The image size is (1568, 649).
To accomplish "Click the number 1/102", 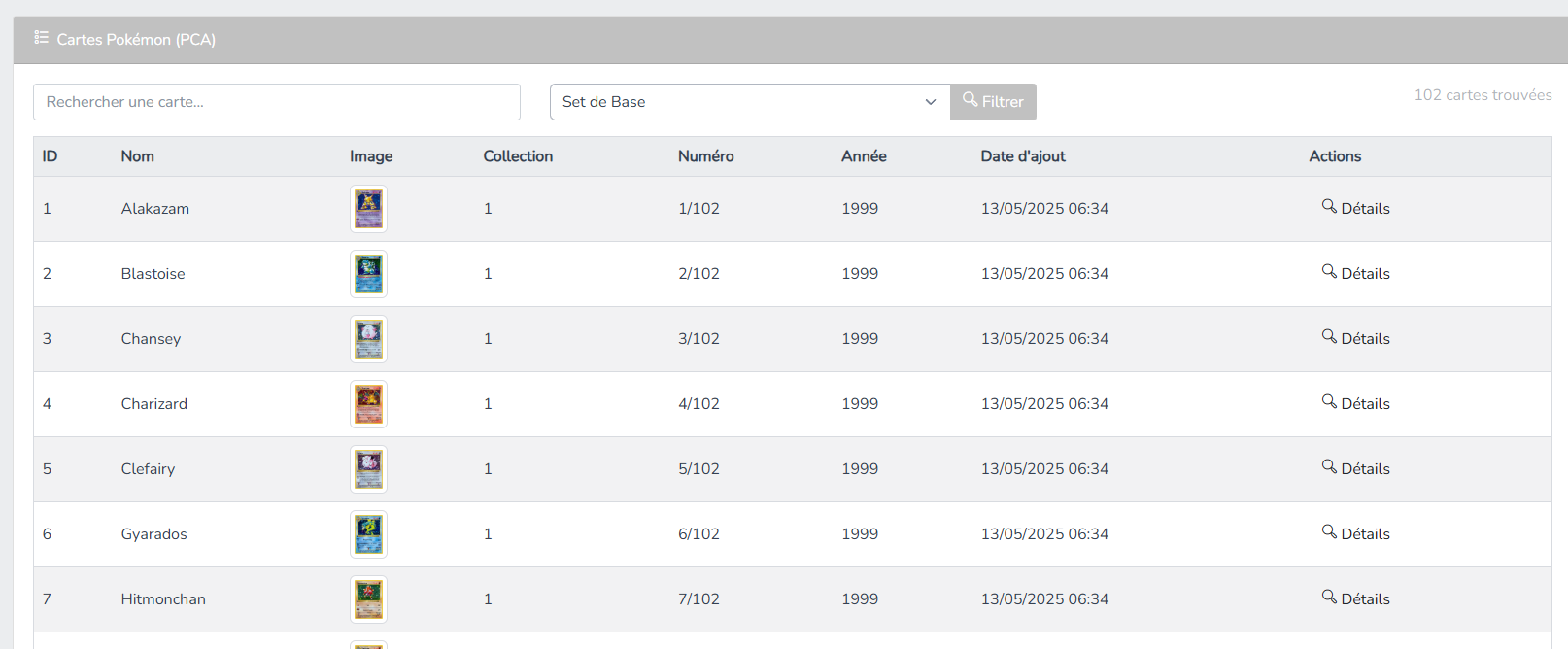I will tap(699, 209).
